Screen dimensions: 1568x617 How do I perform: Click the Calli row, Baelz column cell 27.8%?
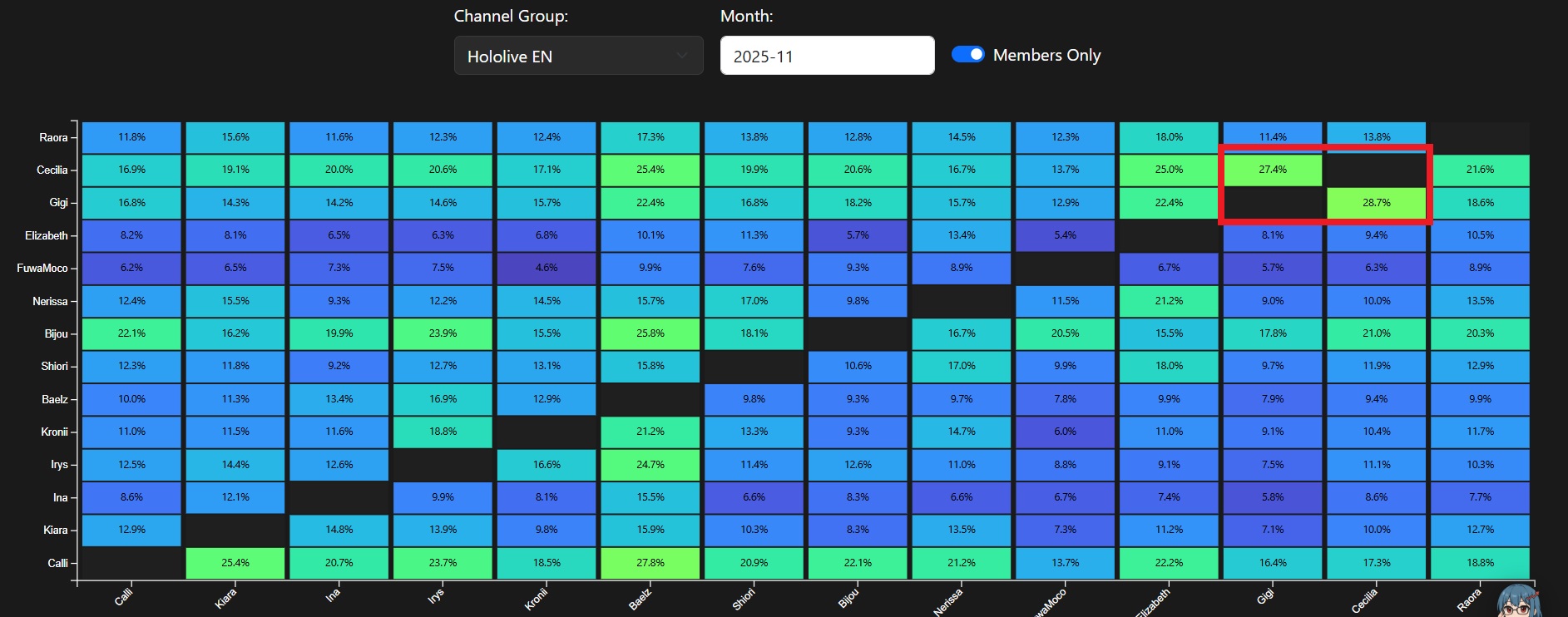pos(650,563)
